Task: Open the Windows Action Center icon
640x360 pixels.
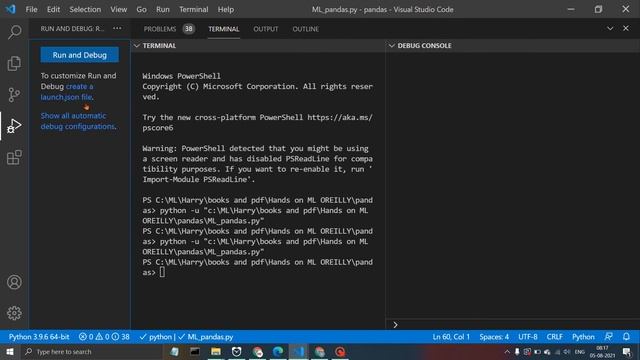Action: (627, 351)
